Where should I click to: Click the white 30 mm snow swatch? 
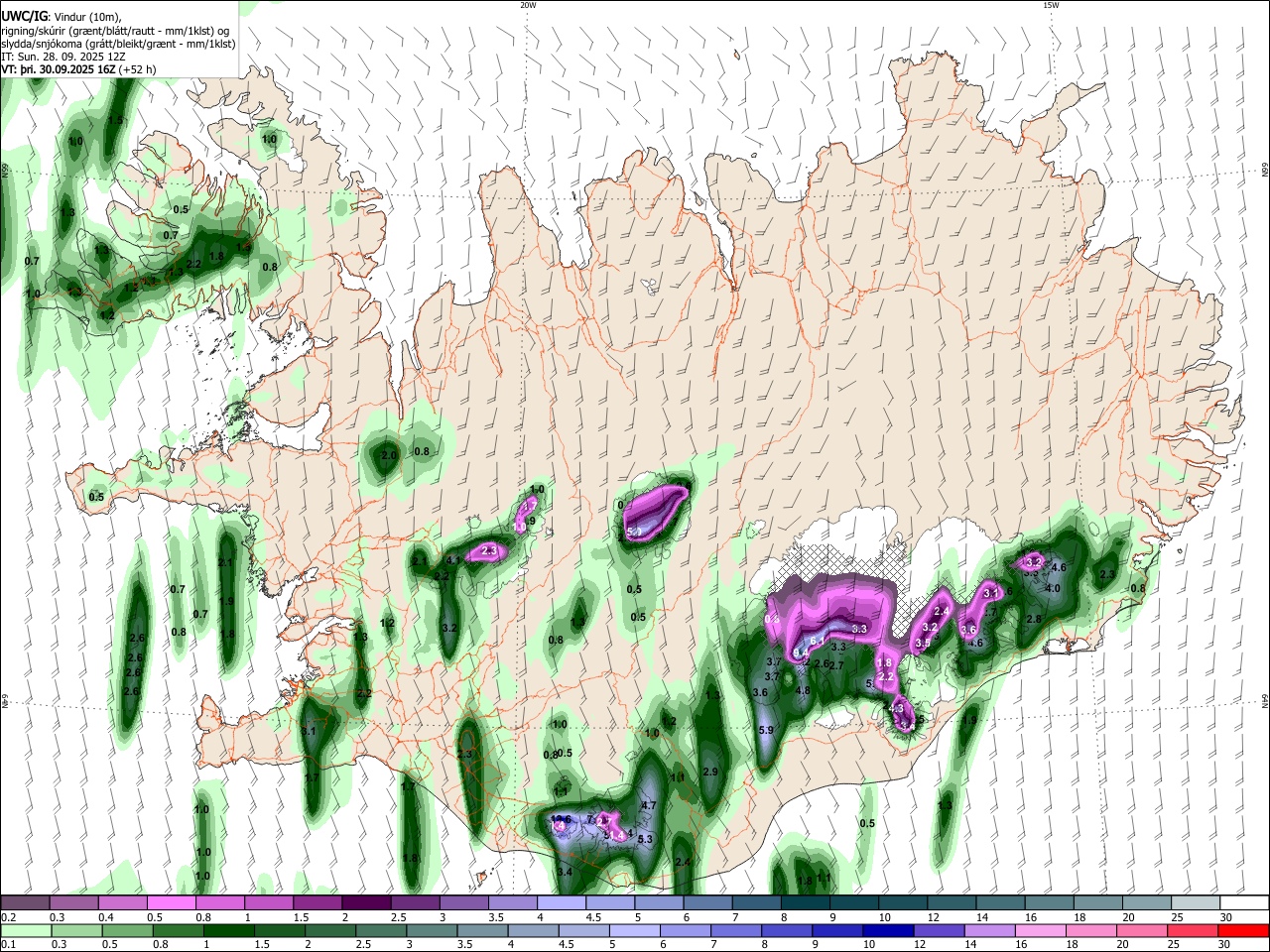[x=1244, y=902]
